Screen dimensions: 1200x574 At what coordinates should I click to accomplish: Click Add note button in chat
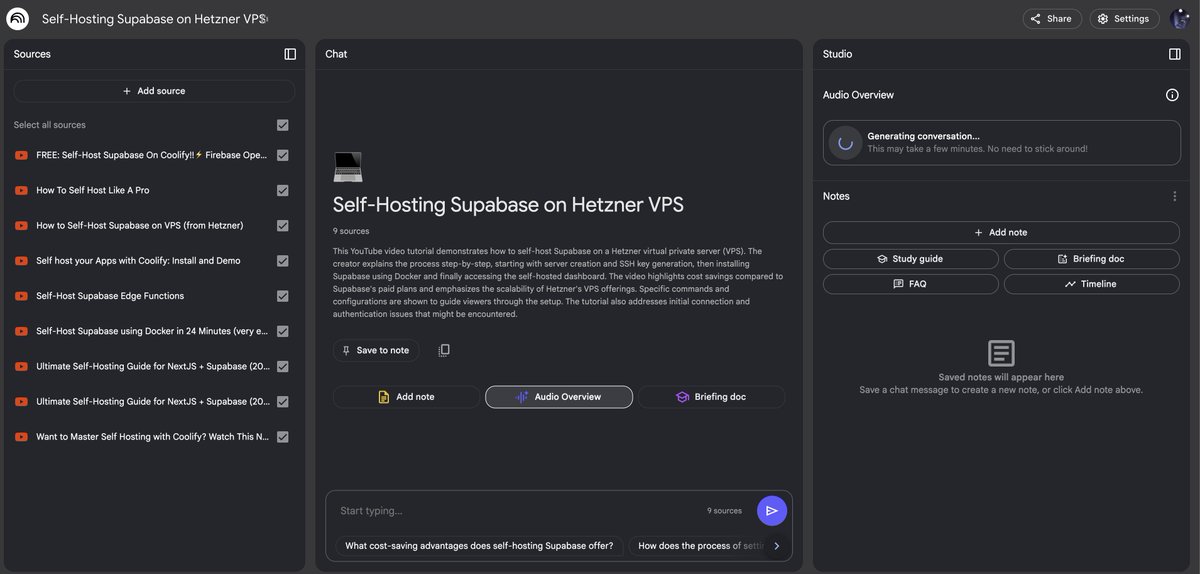406,397
